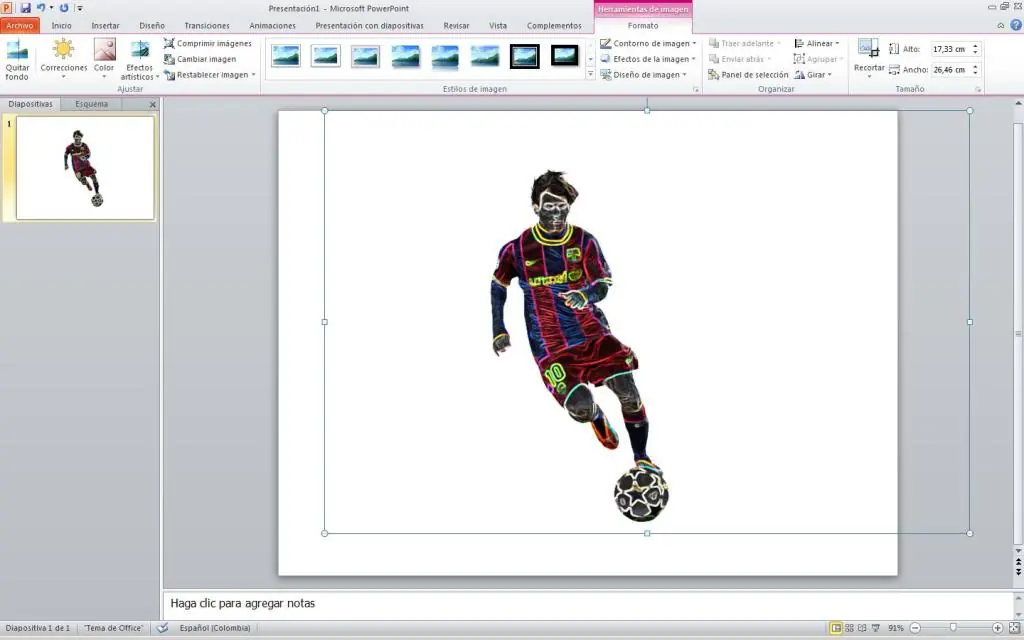Image resolution: width=1024 pixels, height=640 pixels.
Task: Click the next slide arrow in scrollbar
Action: 1018,571
